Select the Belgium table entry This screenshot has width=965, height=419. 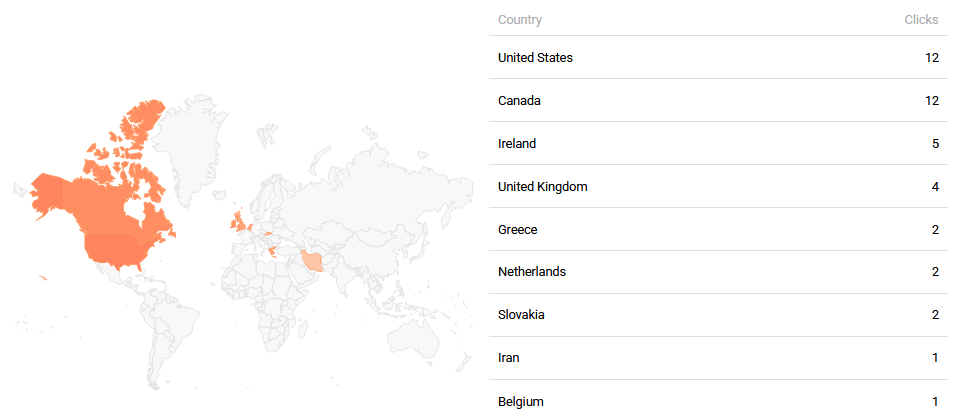click(521, 402)
